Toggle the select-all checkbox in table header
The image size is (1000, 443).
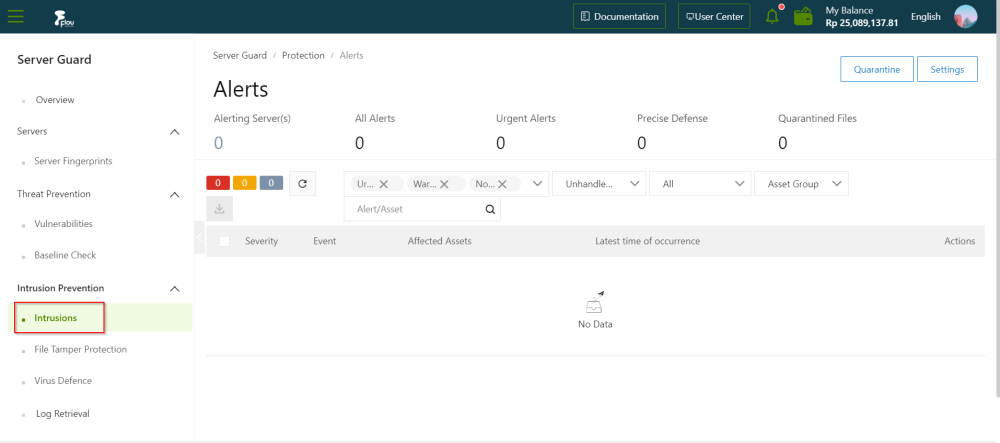pyautogui.click(x=224, y=241)
